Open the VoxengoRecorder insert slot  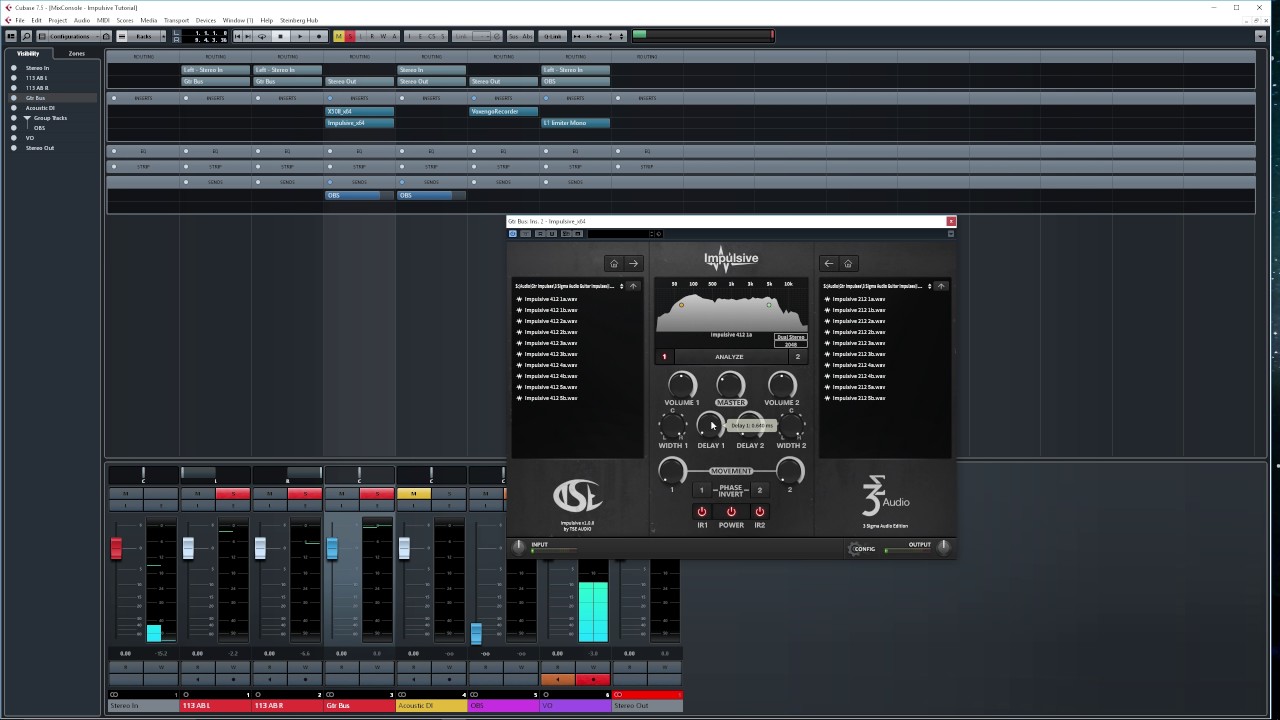(503, 111)
